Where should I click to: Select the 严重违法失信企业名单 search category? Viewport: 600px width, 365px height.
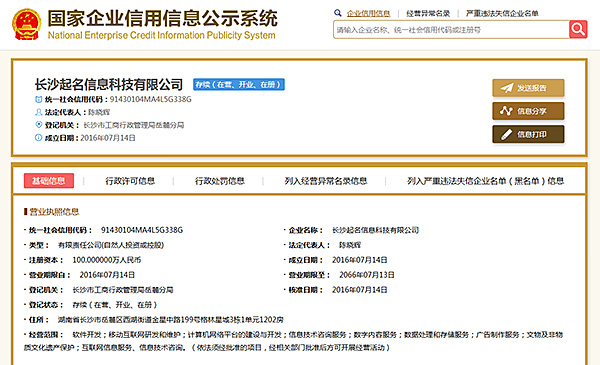[502, 13]
